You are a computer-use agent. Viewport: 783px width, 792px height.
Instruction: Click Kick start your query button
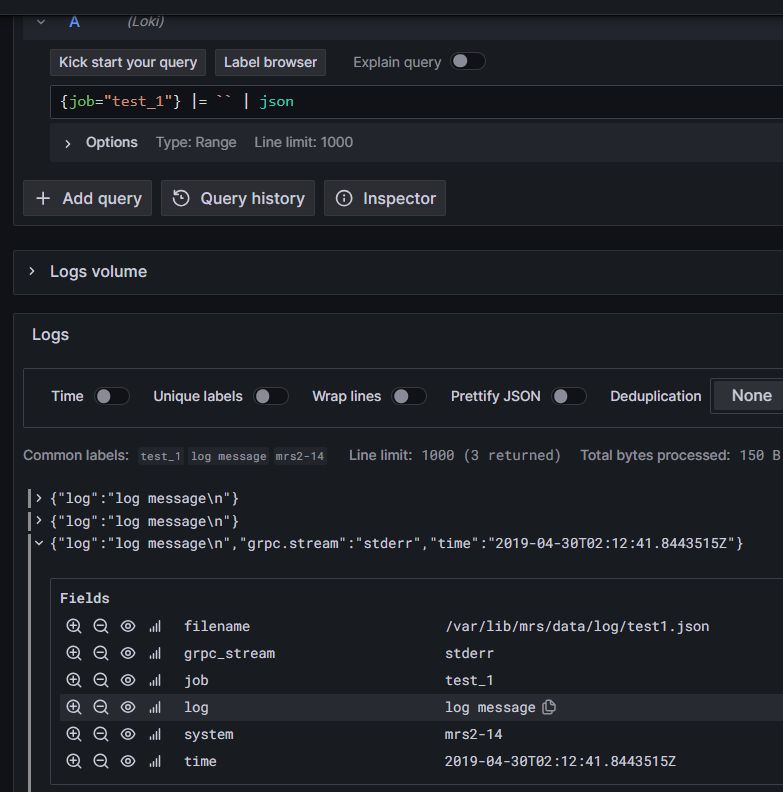128,62
